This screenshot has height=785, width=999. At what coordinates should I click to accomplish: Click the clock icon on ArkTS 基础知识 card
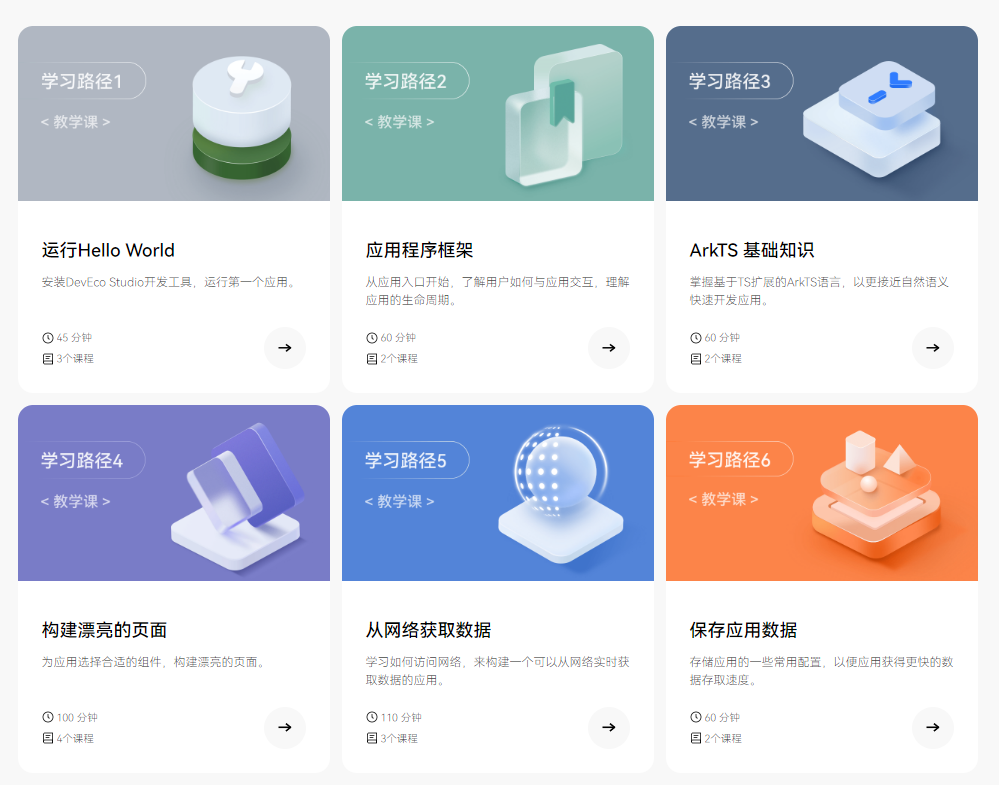click(x=696, y=338)
